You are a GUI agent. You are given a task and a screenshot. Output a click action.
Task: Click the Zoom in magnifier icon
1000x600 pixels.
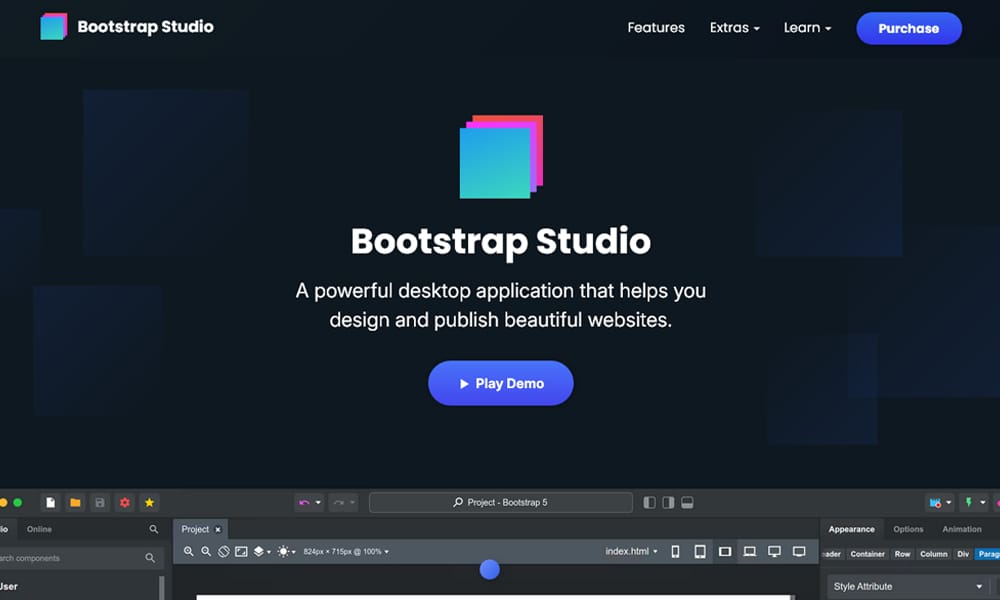click(189, 552)
